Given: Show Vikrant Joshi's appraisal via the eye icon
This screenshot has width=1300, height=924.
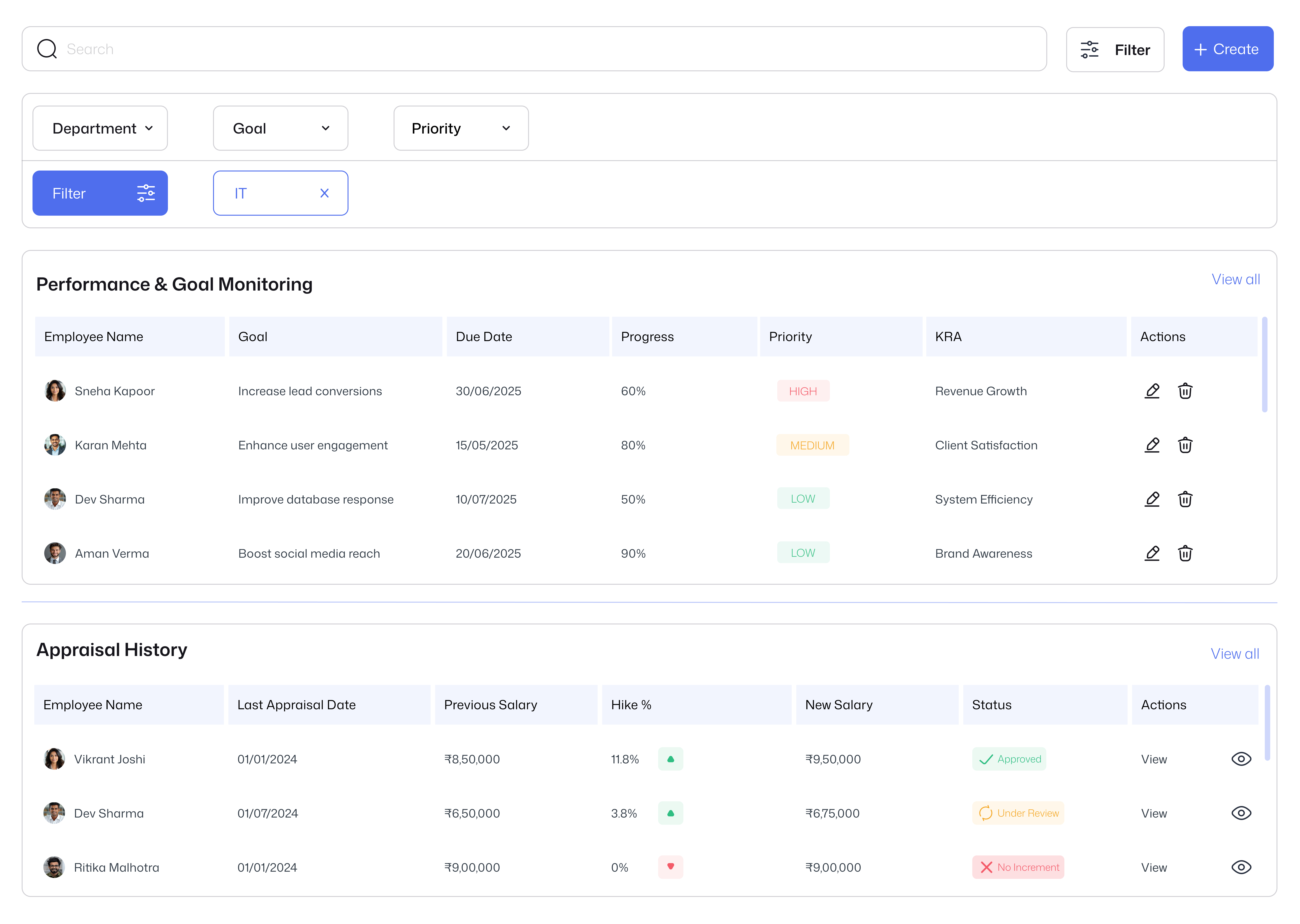Looking at the screenshot, I should click(1241, 758).
